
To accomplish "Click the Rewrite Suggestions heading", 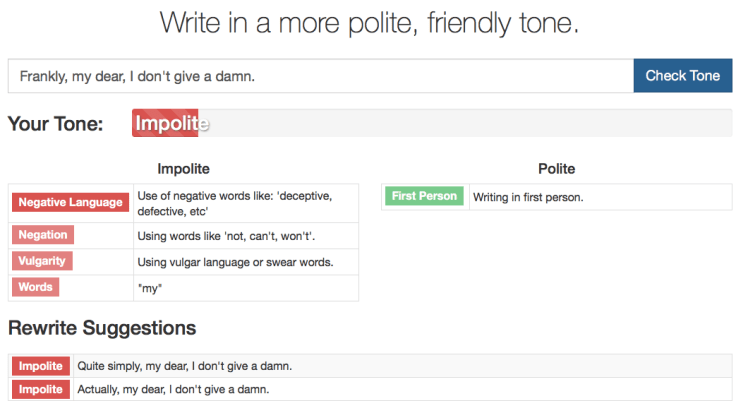I will (x=102, y=328).
